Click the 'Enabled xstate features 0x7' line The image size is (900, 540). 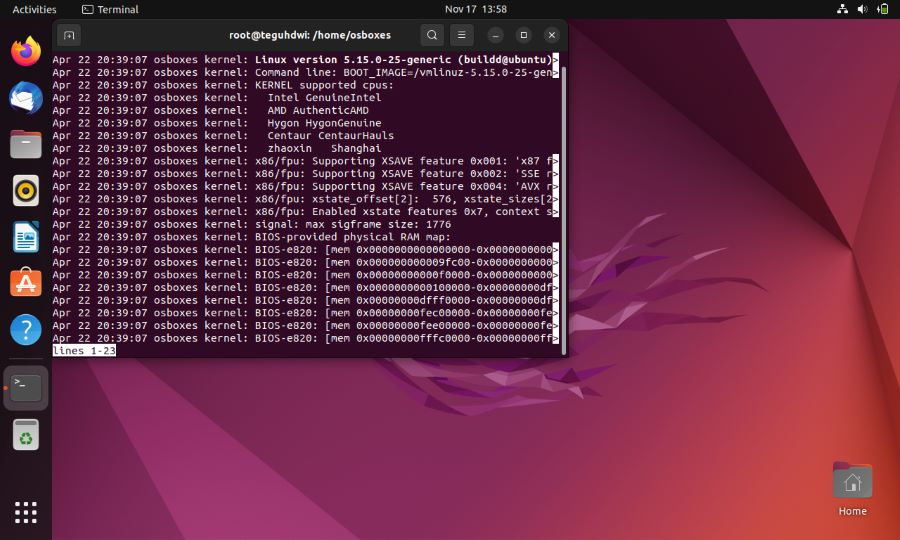[305, 211]
